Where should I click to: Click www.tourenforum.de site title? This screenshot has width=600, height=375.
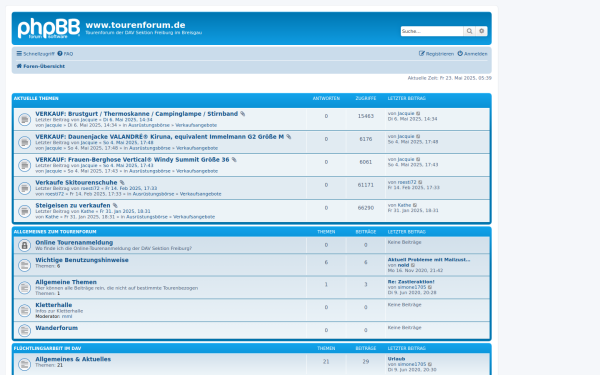point(135,25)
